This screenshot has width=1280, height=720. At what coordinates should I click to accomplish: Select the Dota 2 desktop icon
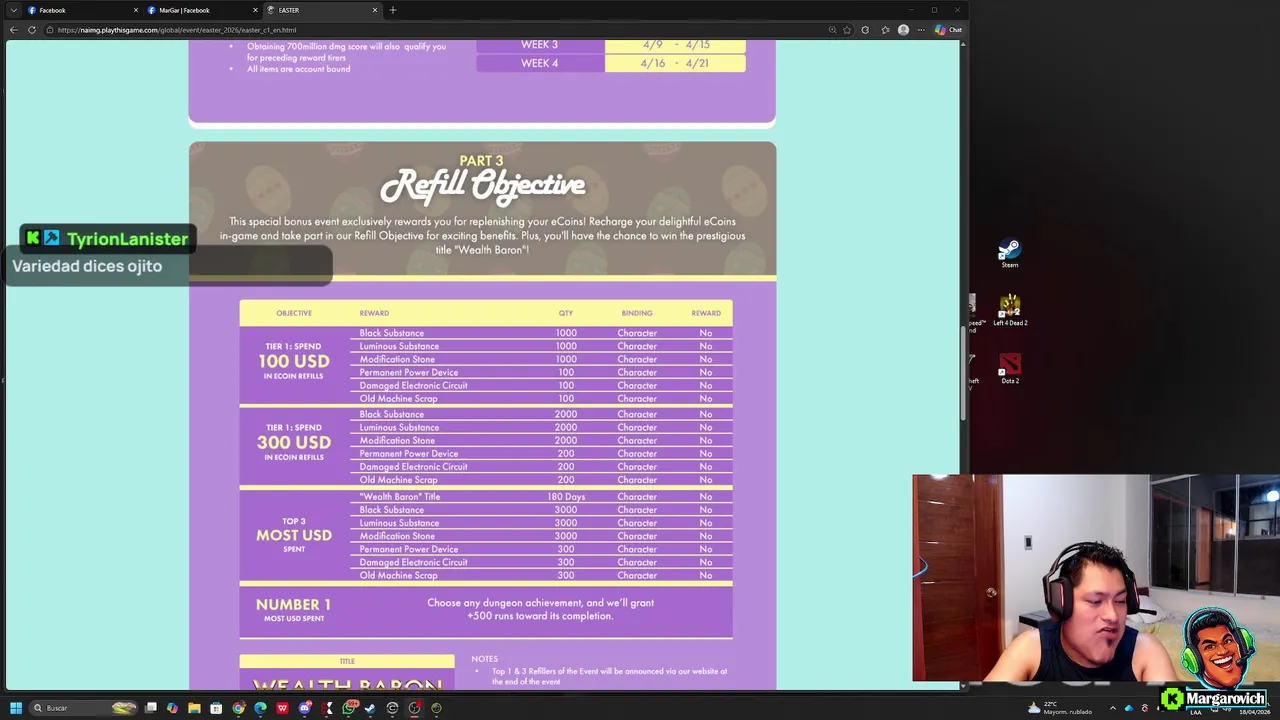coord(1010,369)
